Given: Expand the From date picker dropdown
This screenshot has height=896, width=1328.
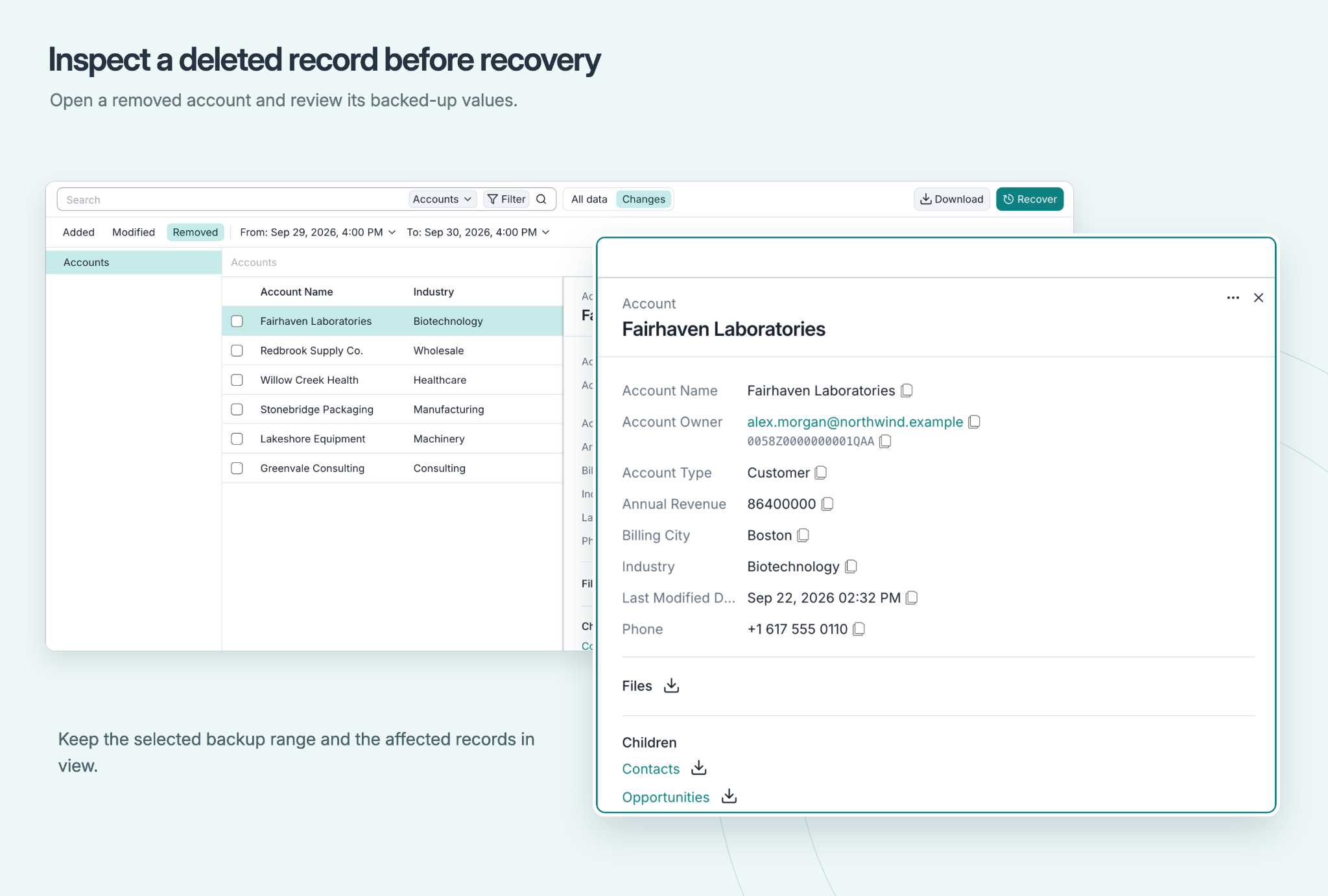Looking at the screenshot, I should [x=318, y=232].
